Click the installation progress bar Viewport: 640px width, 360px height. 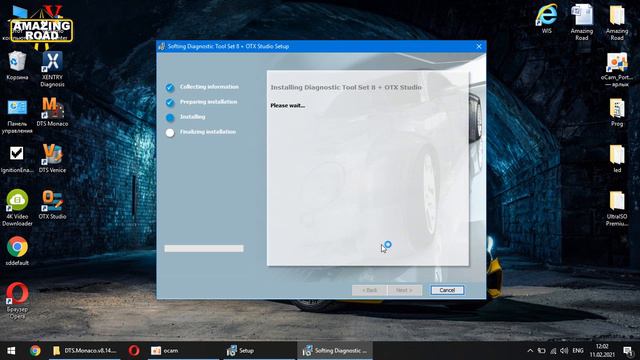click(204, 249)
